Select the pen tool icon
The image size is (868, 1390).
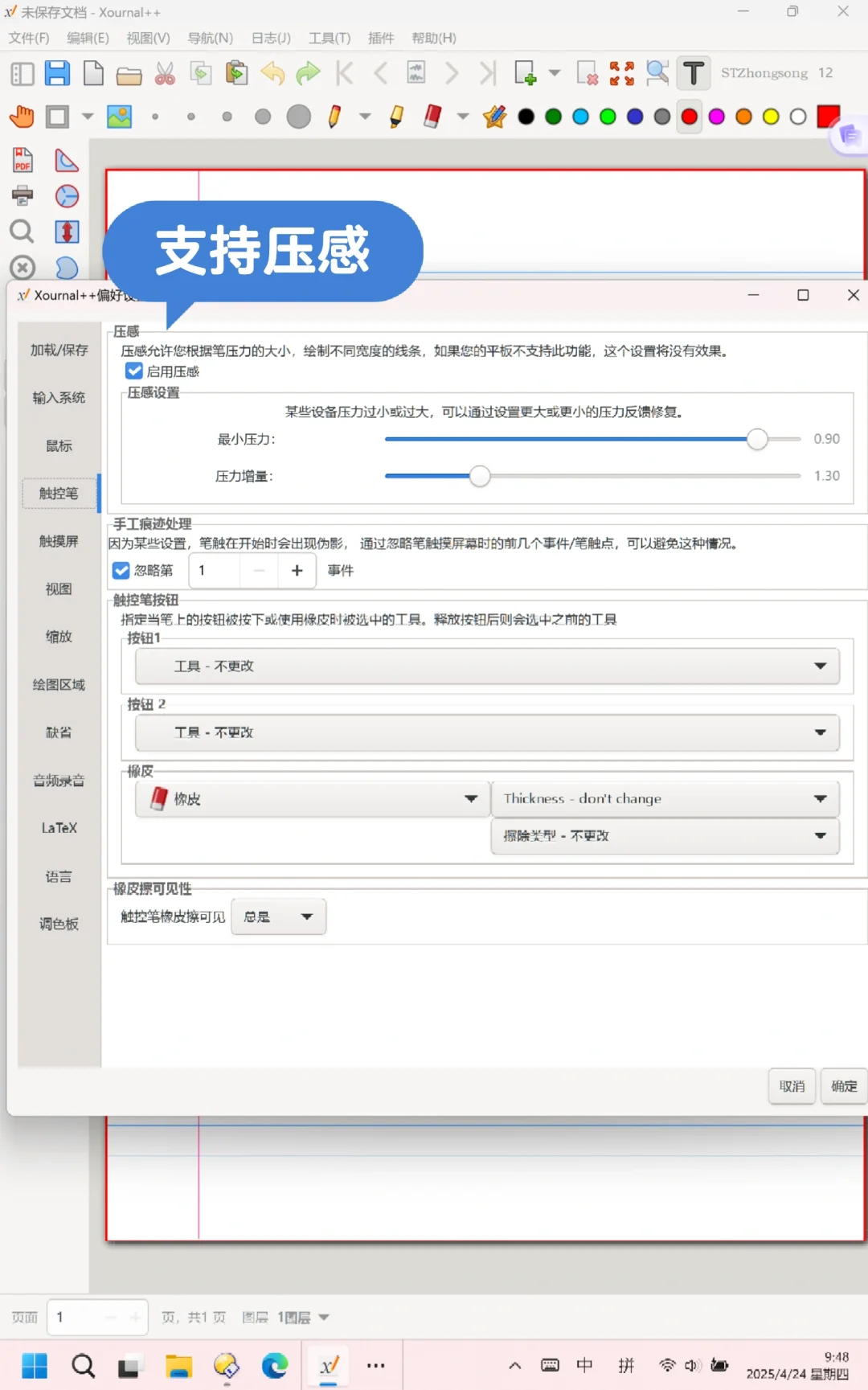coord(334,117)
